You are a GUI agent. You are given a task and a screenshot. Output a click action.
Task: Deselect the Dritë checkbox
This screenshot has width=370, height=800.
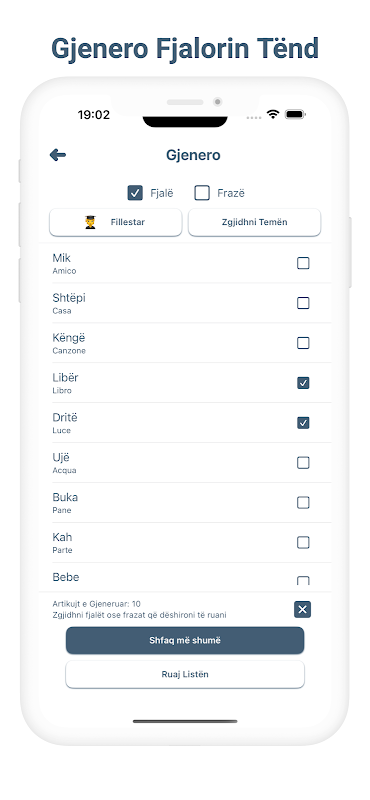point(303,422)
